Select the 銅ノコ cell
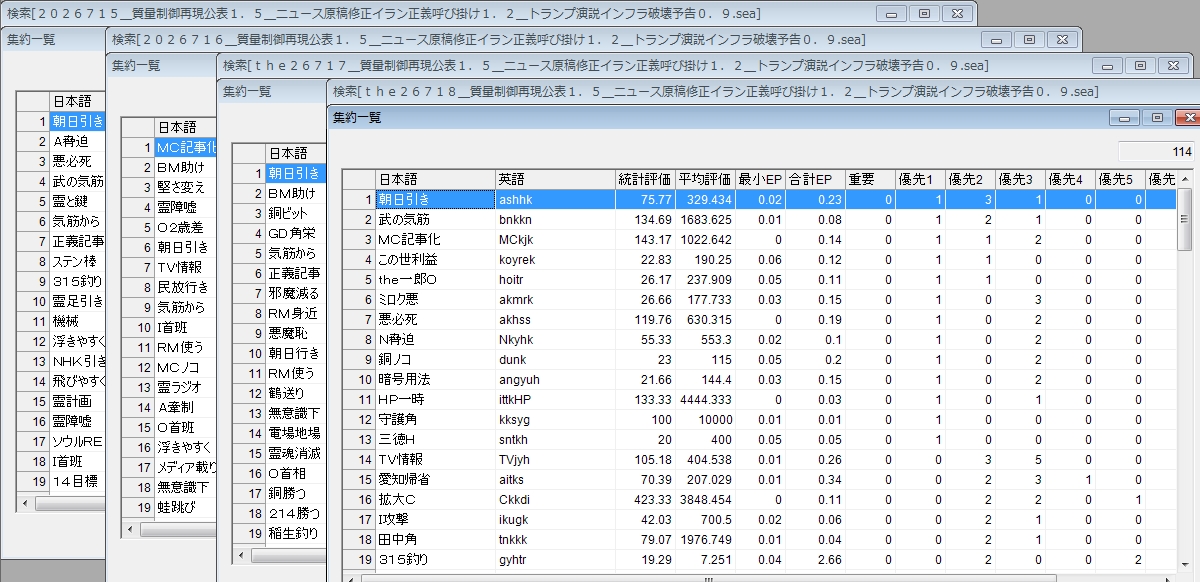 (435, 359)
